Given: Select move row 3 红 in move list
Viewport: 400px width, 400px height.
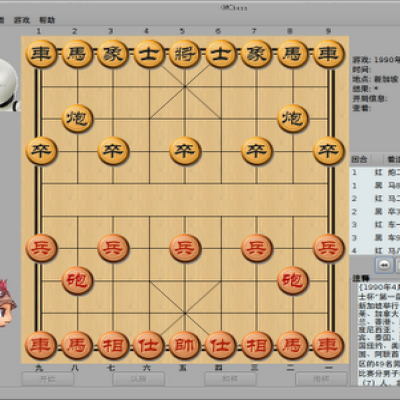Looking at the screenshot, I should pos(375,225).
